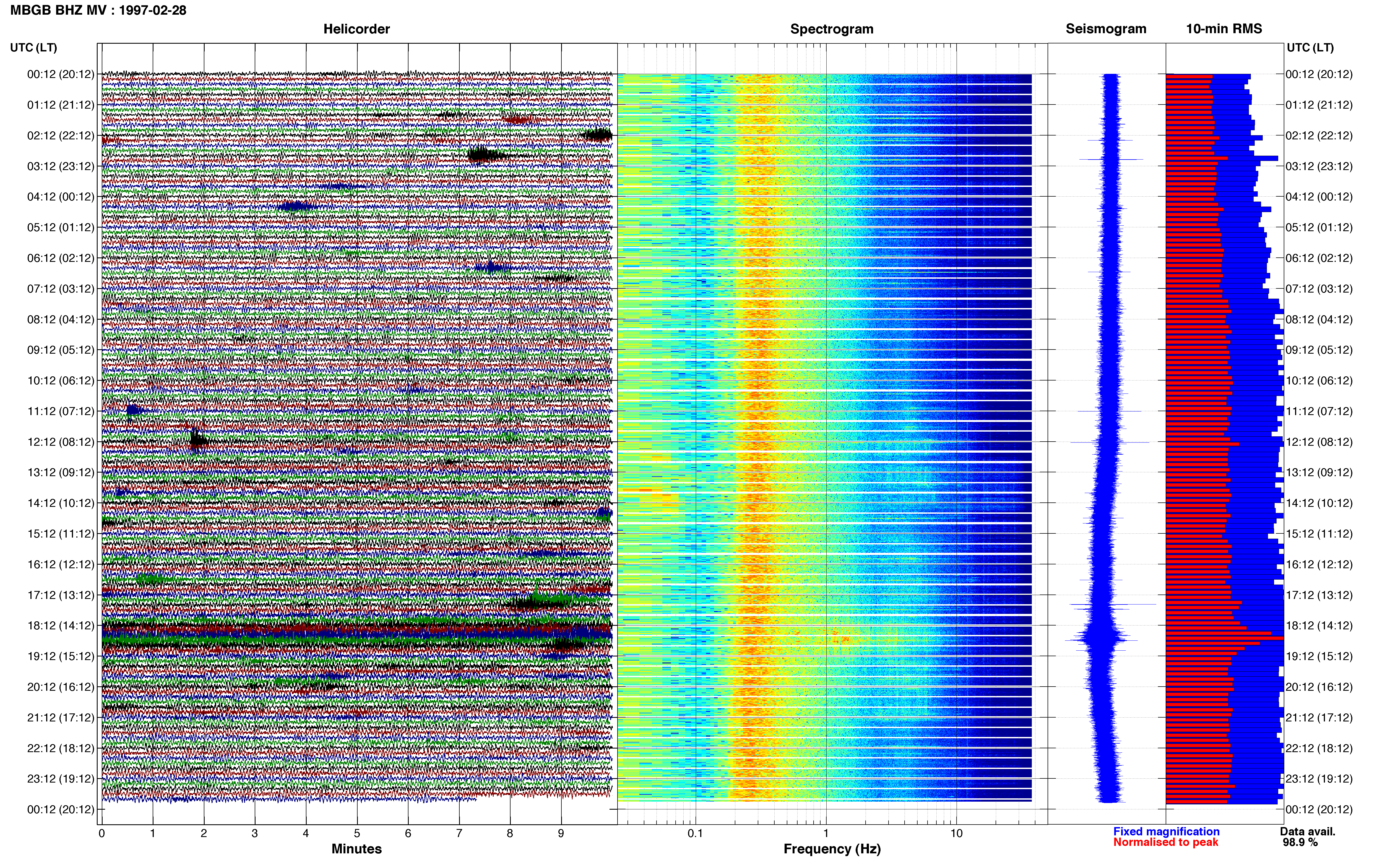This screenshot has height=868, width=1388.
Task: Click the left time label '03:12 (23:12)'
Action: pos(61,166)
